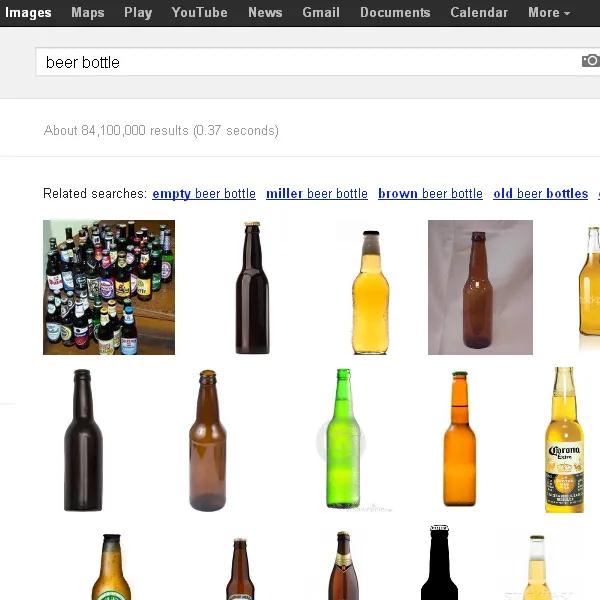Open the thumbnail of many assorted bottles
The image size is (600, 600).
pos(109,287)
